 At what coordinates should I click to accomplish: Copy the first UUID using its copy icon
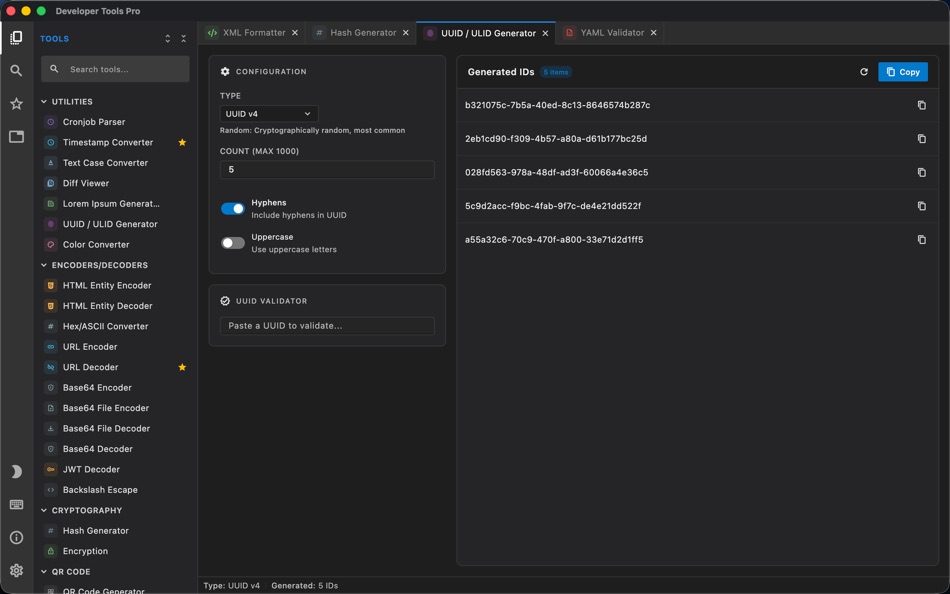tap(921, 105)
